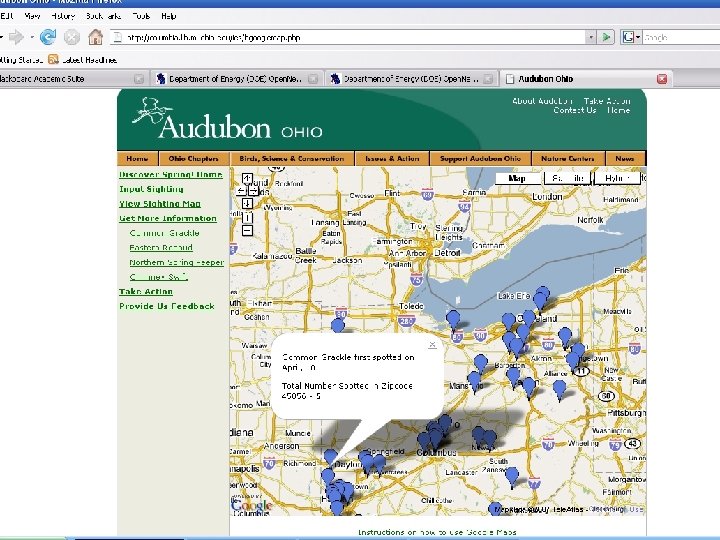Open the back/forward history dropdown arrow
The image size is (720, 540).
pos(32,37)
